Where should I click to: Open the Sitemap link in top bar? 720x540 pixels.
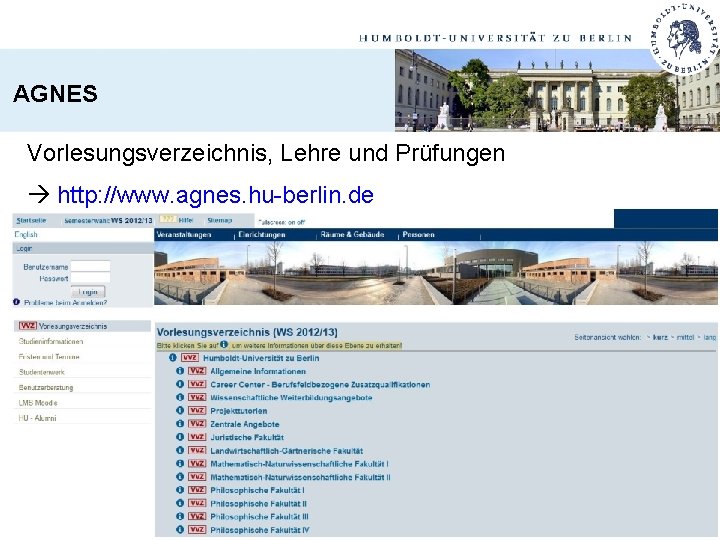click(219, 220)
